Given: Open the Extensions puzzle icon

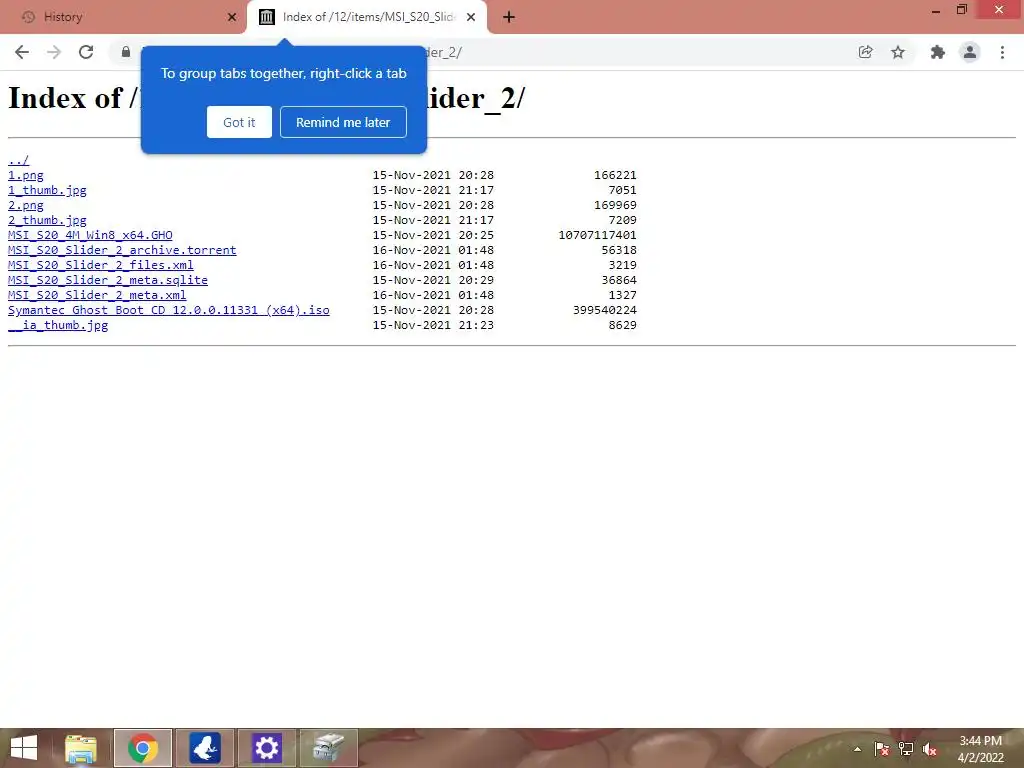Looking at the screenshot, I should click(x=938, y=52).
